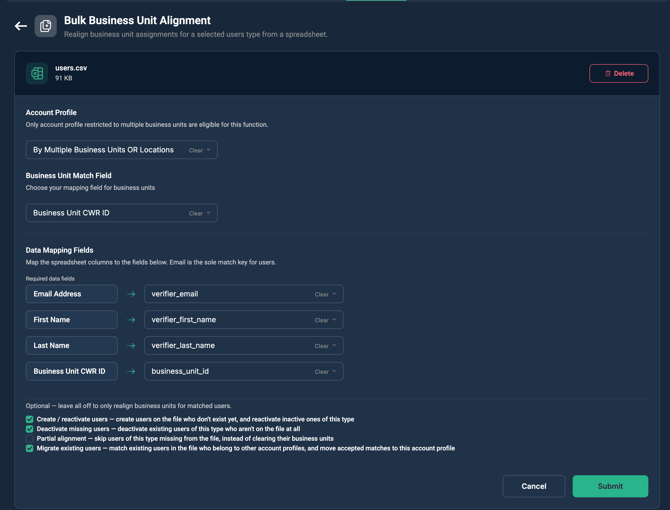Click the Last Name required field label
The height and width of the screenshot is (510, 670).
(x=71, y=346)
